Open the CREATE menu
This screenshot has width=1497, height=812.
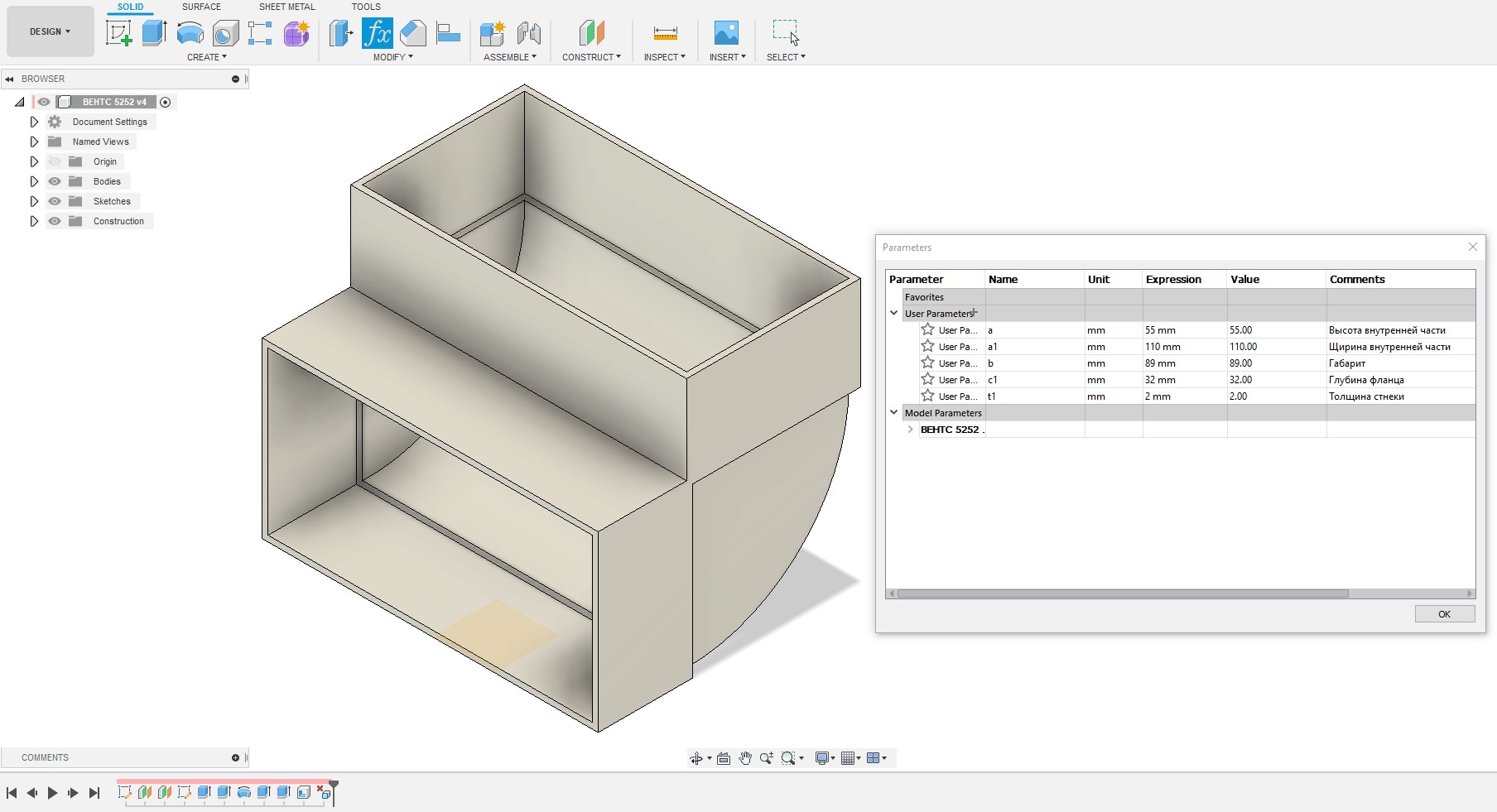[207, 57]
